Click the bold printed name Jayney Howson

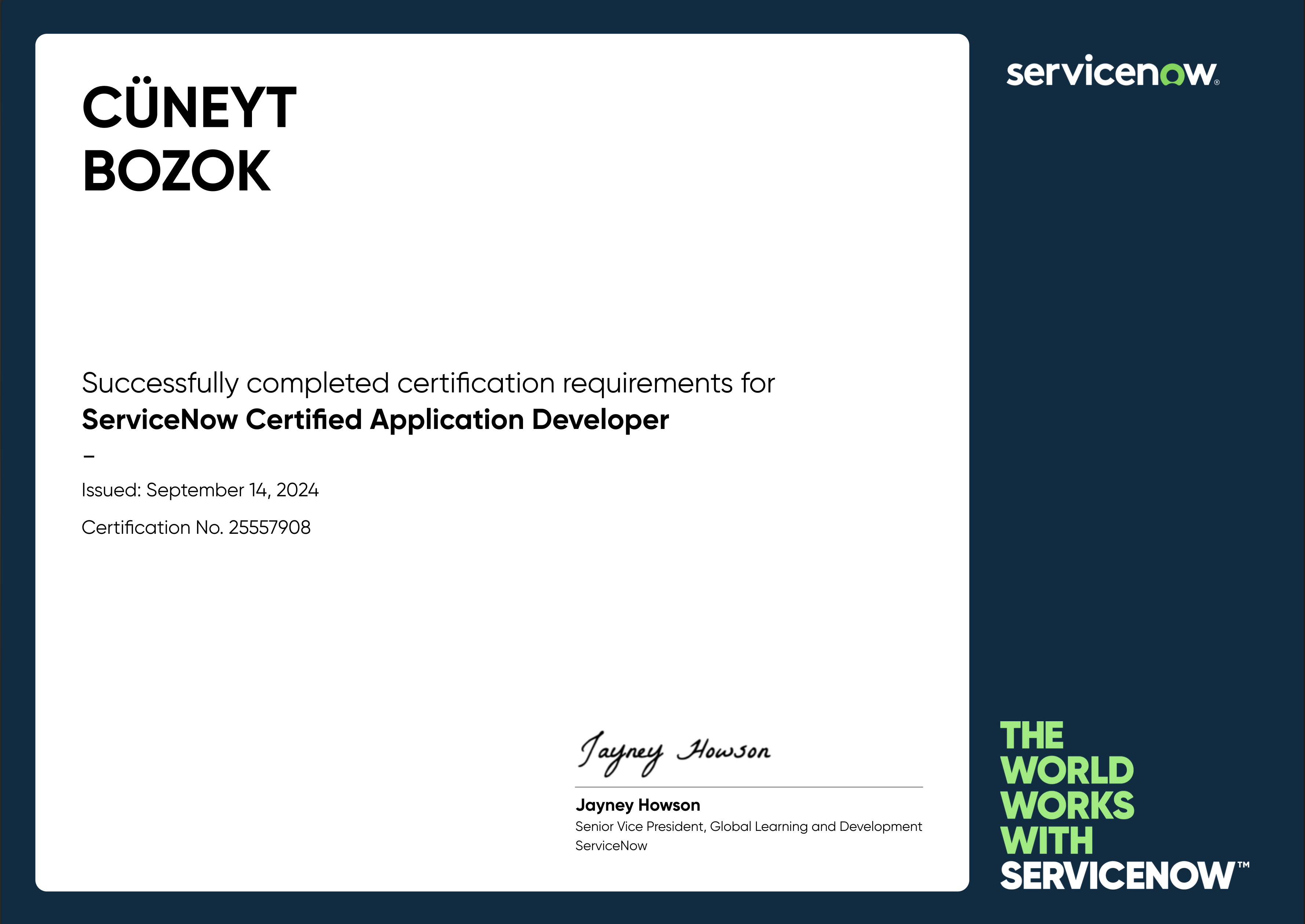coord(637,805)
